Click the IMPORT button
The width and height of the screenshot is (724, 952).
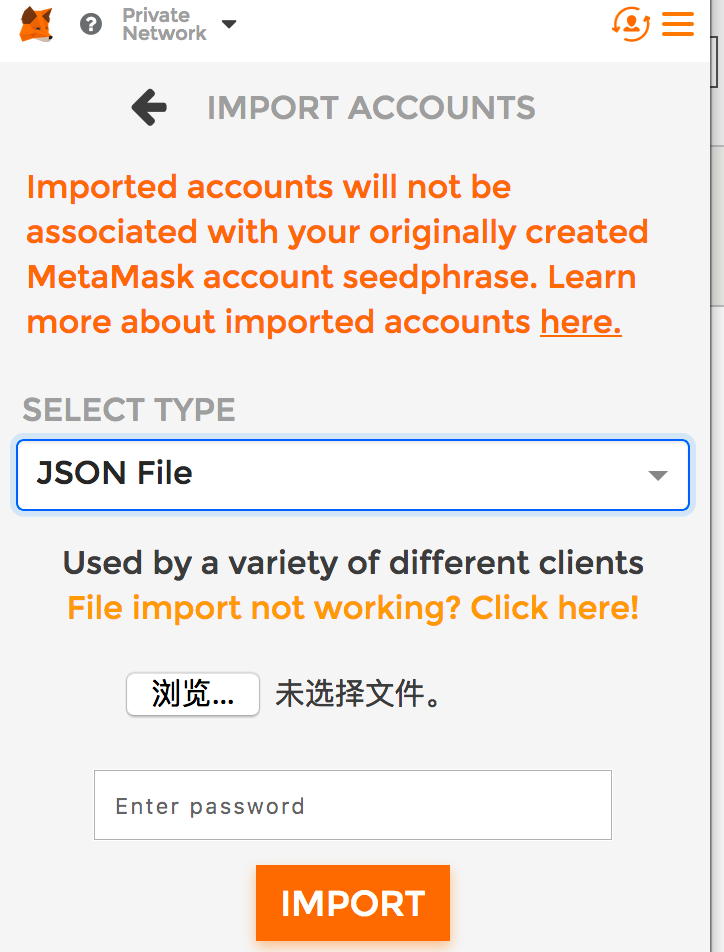click(352, 902)
